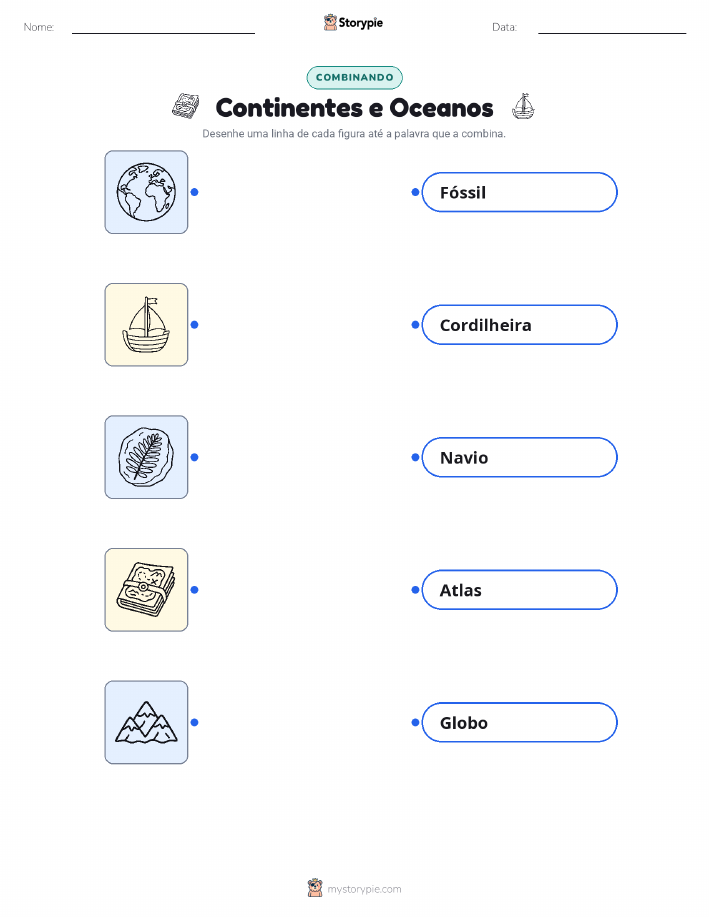Click the small sailboat icon beside title
This screenshot has height=917, width=709.
point(523,106)
